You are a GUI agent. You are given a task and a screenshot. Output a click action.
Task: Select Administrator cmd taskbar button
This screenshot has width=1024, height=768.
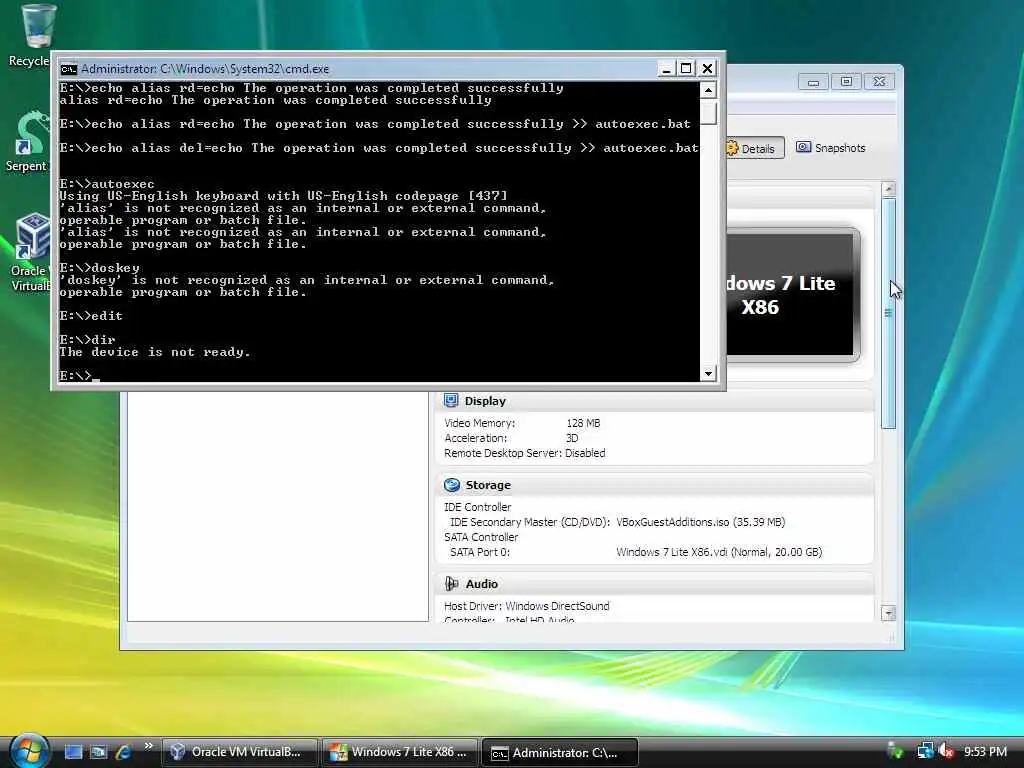pos(559,752)
